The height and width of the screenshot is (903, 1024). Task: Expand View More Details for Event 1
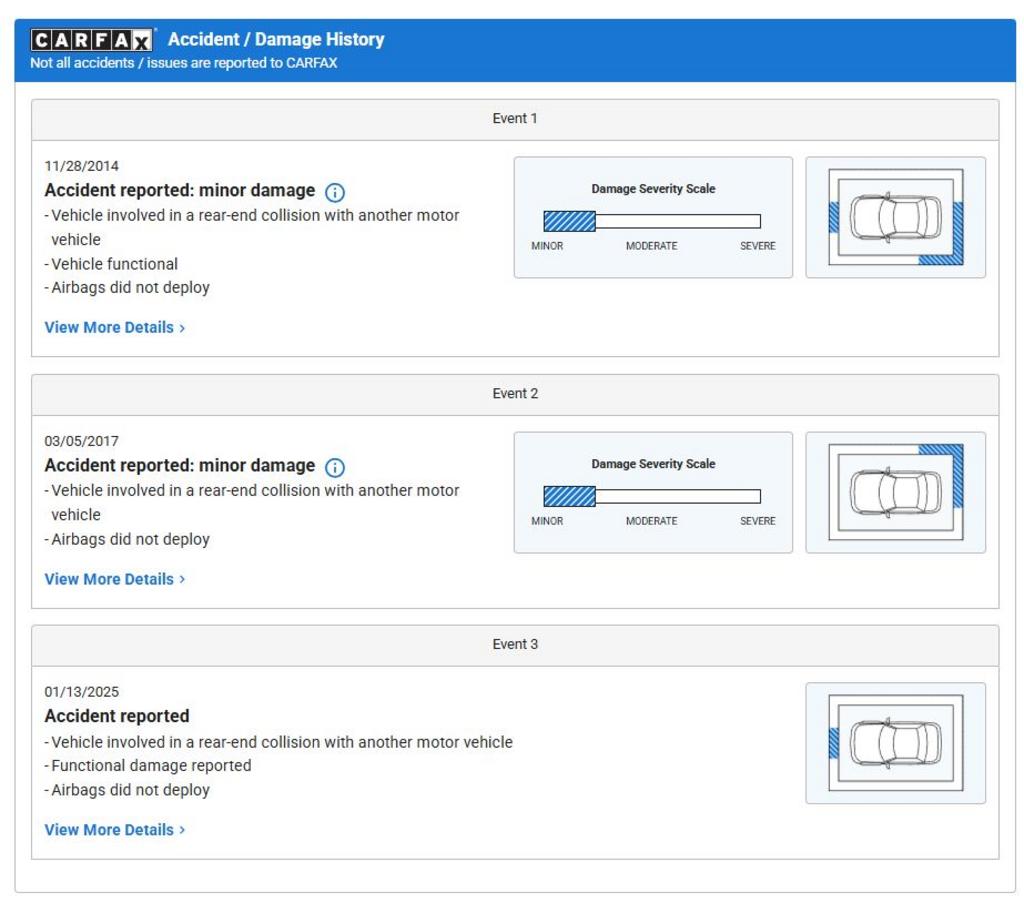[x=114, y=328]
